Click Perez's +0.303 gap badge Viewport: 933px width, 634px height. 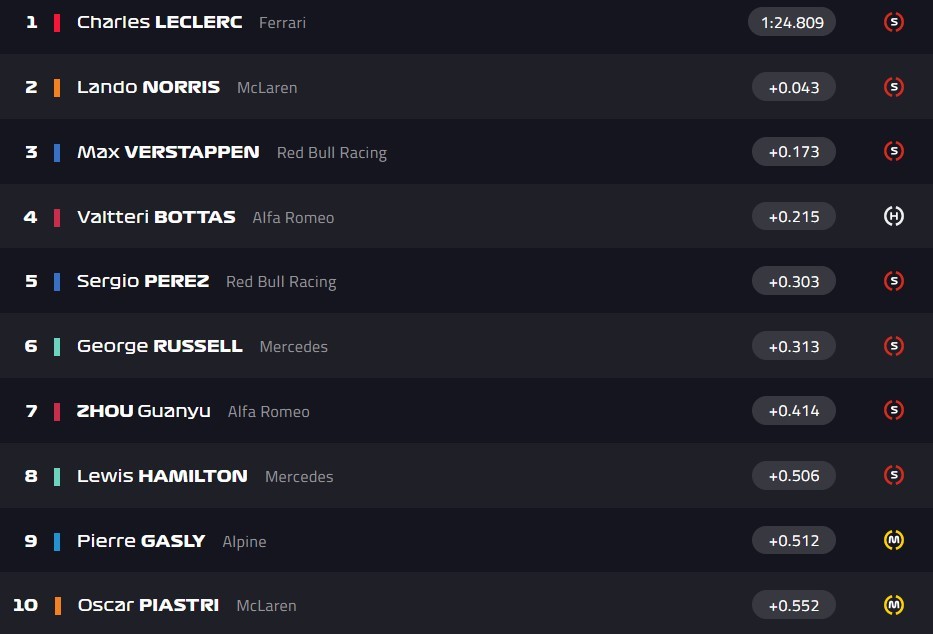pyautogui.click(x=794, y=281)
